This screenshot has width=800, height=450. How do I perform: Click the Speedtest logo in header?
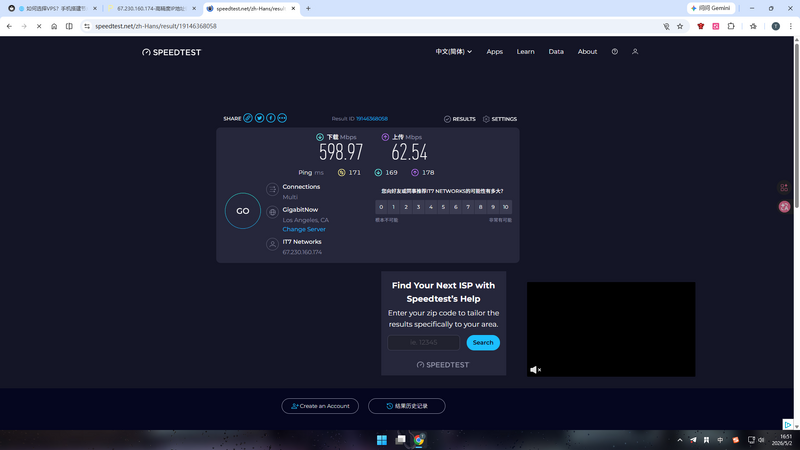171,52
